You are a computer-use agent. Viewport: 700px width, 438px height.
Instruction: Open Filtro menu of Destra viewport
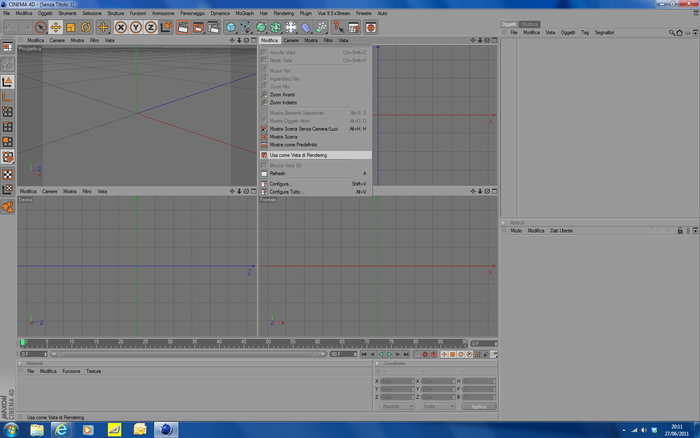point(87,192)
